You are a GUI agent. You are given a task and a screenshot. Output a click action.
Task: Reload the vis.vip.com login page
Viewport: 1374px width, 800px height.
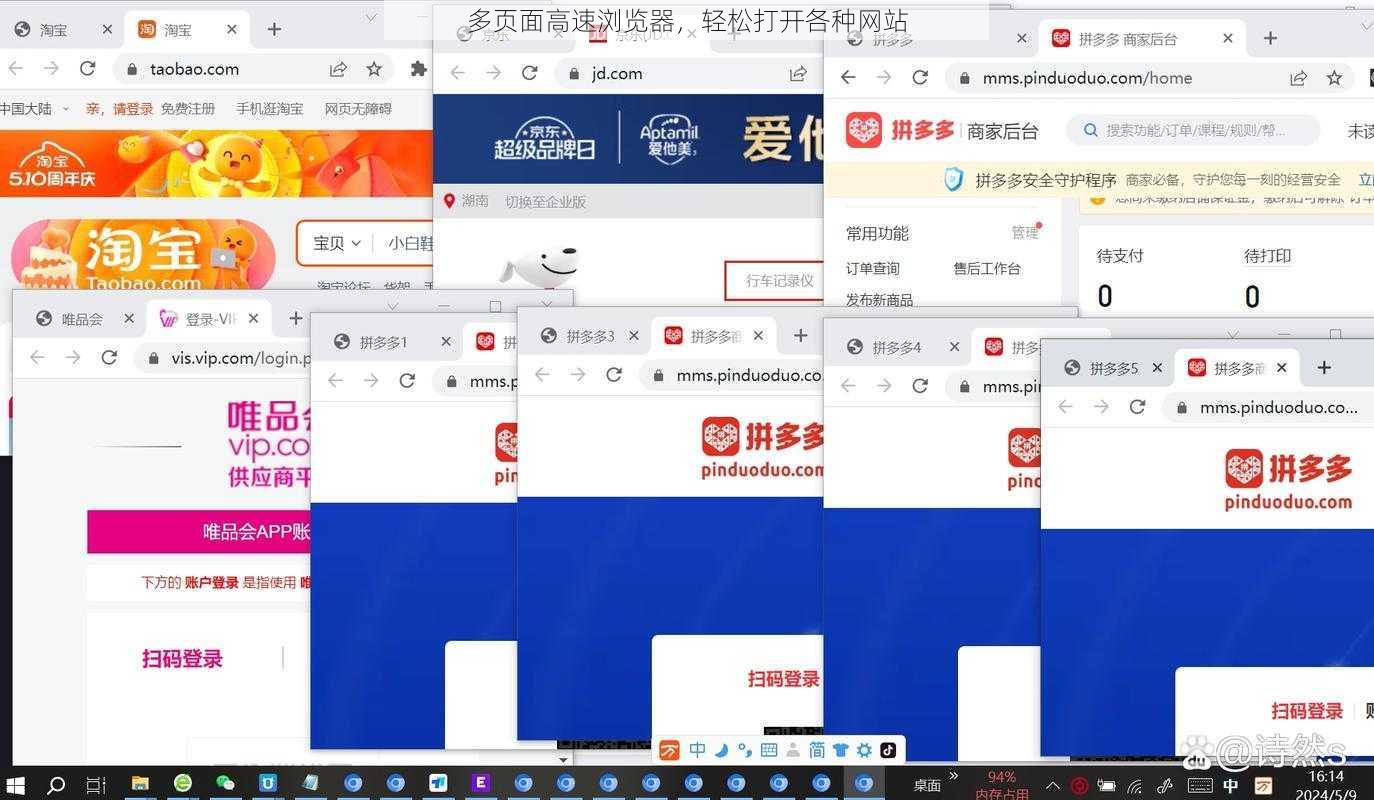pos(109,357)
